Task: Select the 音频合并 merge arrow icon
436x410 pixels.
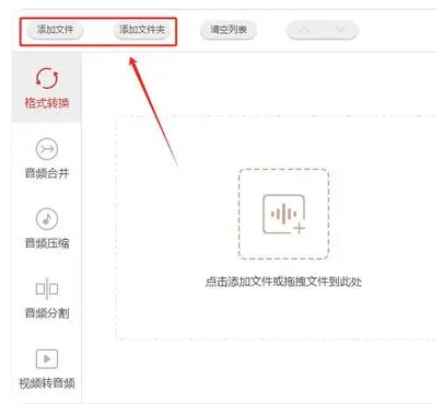Action: (47, 149)
